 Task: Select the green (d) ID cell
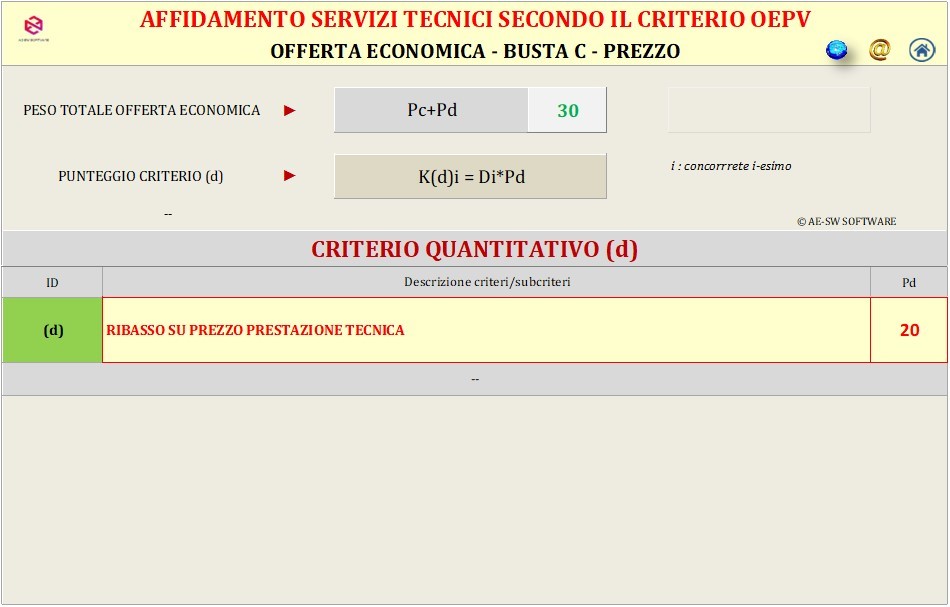(53, 330)
